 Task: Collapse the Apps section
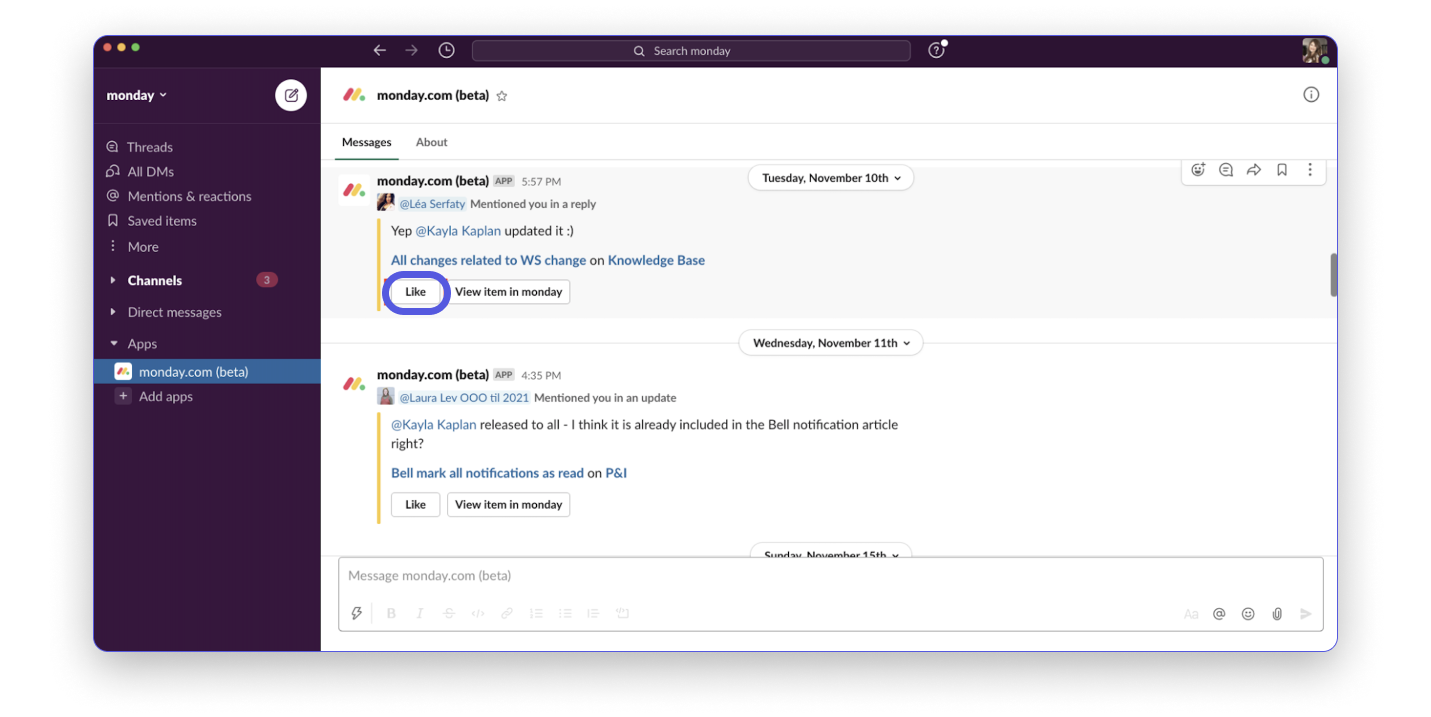(x=113, y=344)
